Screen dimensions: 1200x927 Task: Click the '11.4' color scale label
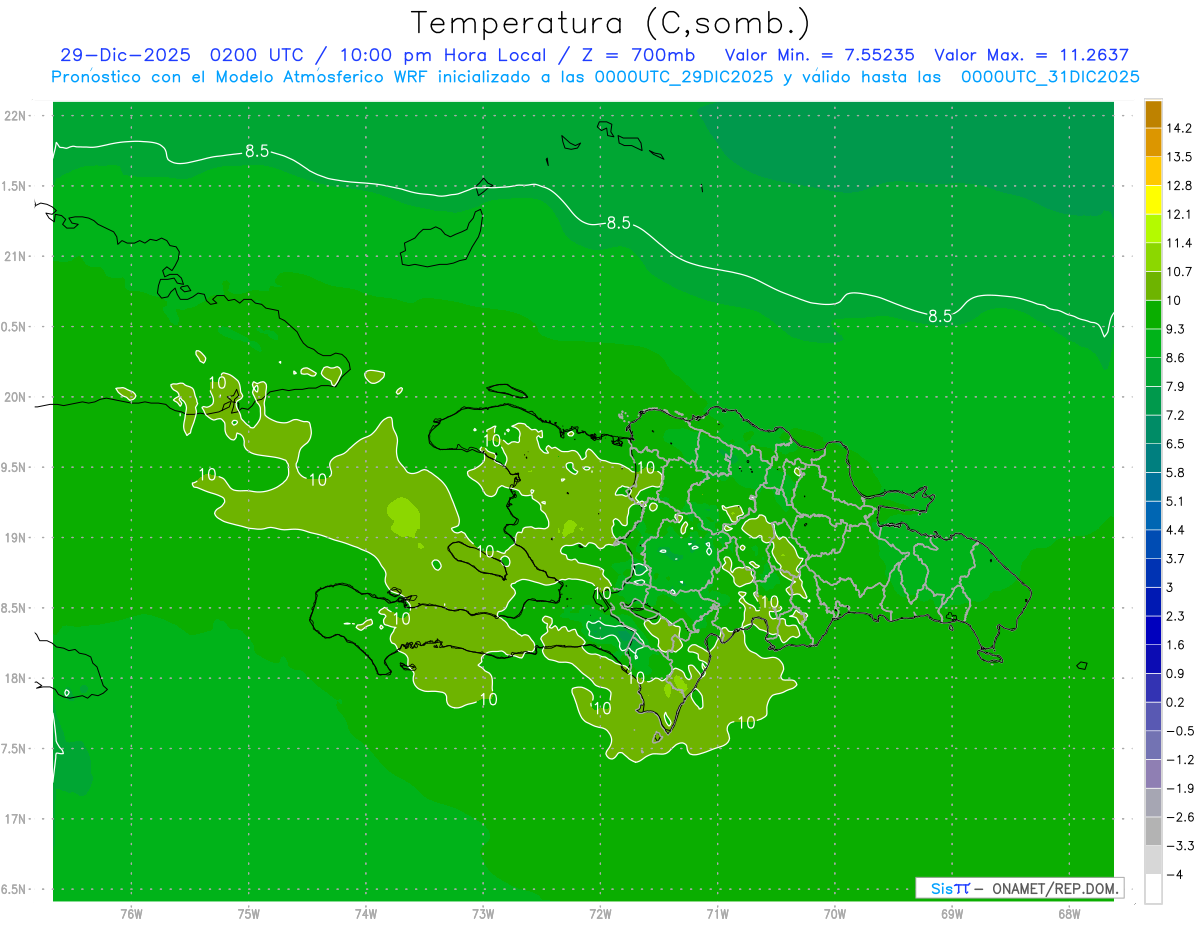point(1180,243)
